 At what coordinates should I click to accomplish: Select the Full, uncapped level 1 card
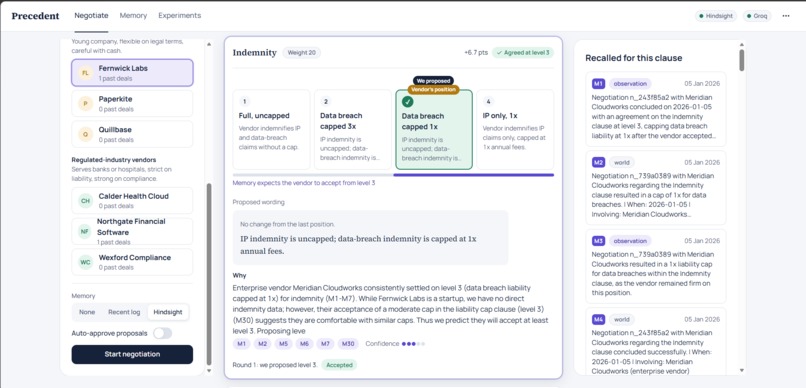(271, 130)
